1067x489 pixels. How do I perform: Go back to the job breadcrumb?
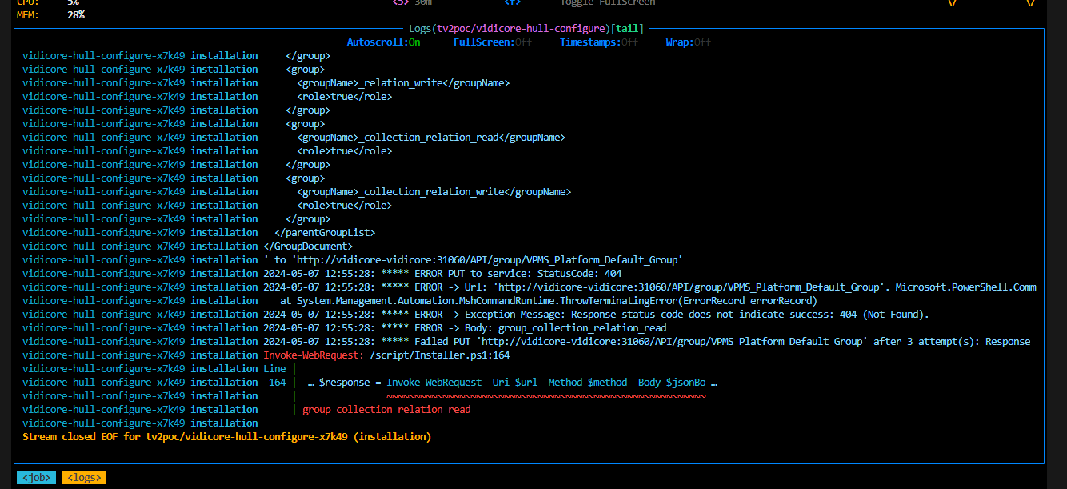[x=37, y=477]
